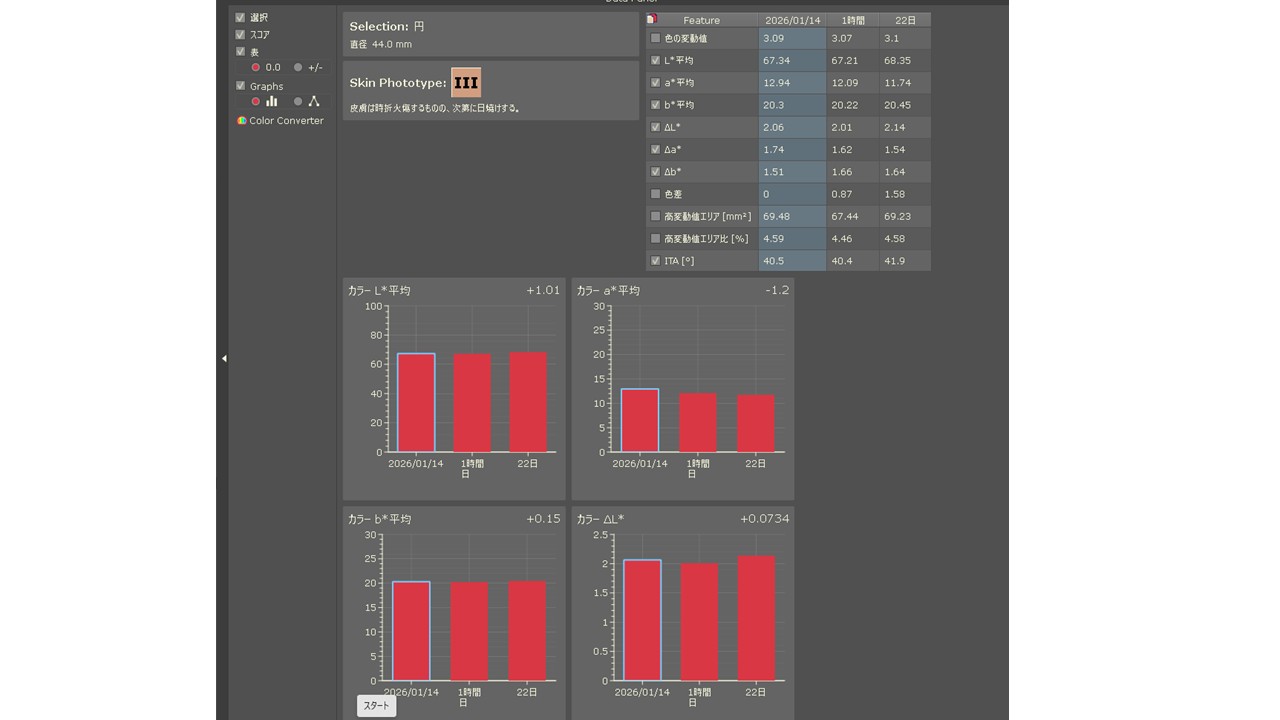The image size is (1280, 720).
Task: Toggle the 表 checkbox
Action: 240,51
